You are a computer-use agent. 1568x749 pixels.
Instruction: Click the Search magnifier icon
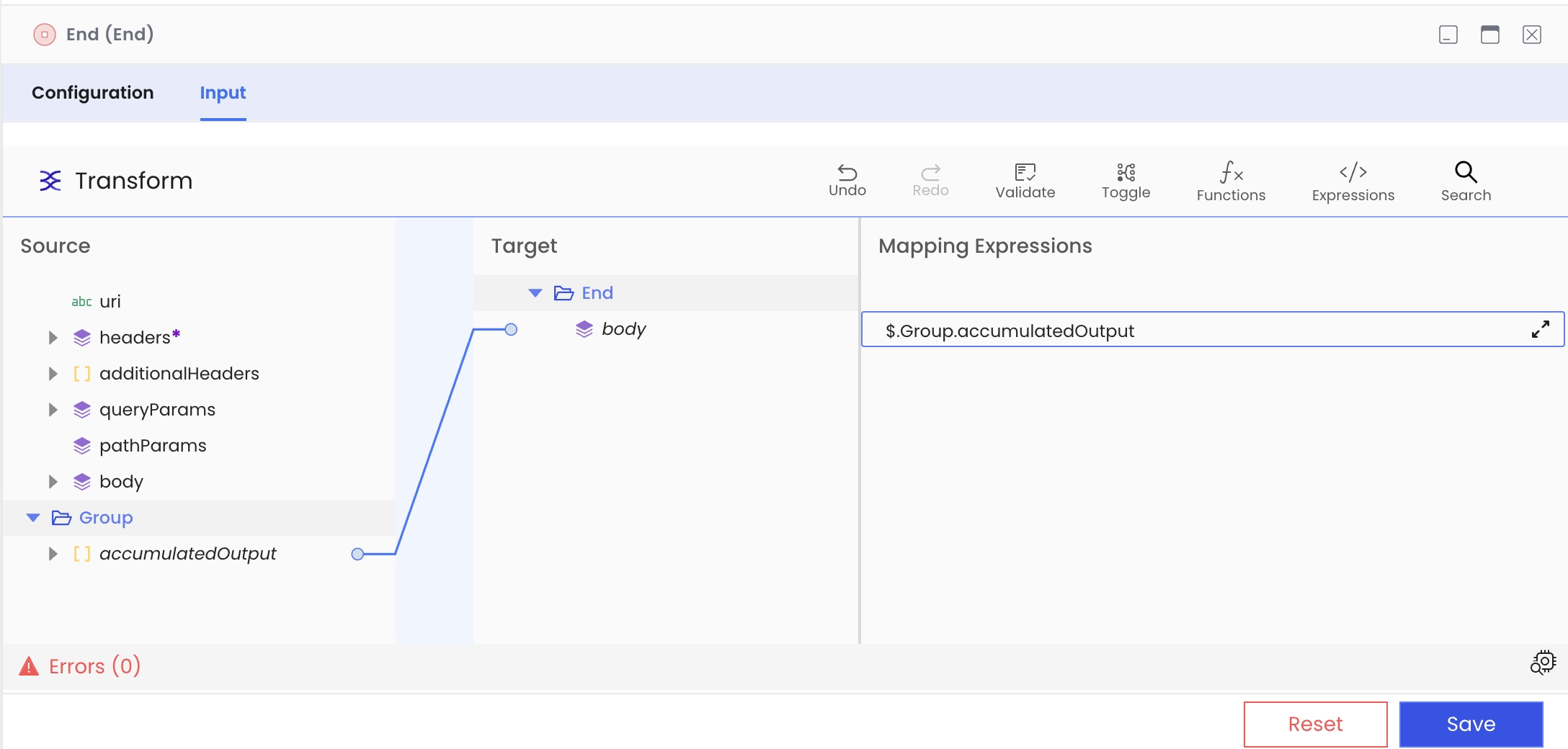[x=1466, y=173]
